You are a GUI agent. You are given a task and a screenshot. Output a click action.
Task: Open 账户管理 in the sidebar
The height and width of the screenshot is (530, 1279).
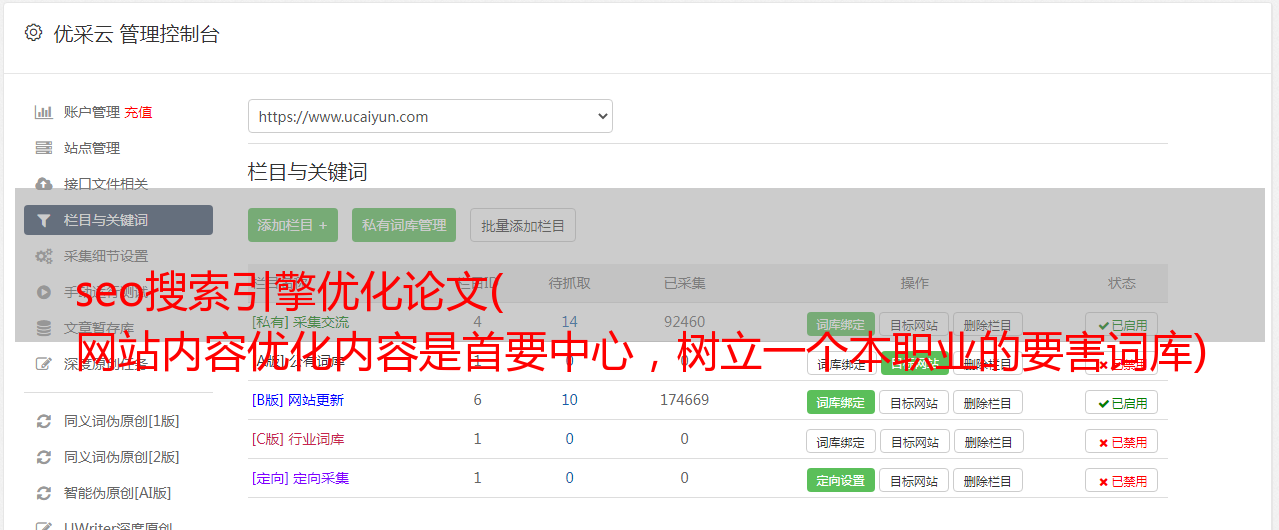click(x=92, y=112)
